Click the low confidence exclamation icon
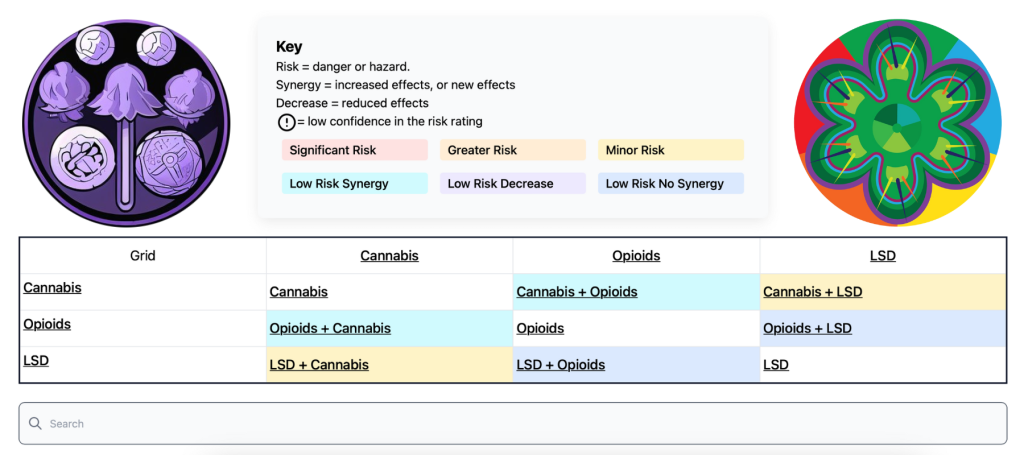Viewport: 1024px width, 455px height. coord(286,122)
